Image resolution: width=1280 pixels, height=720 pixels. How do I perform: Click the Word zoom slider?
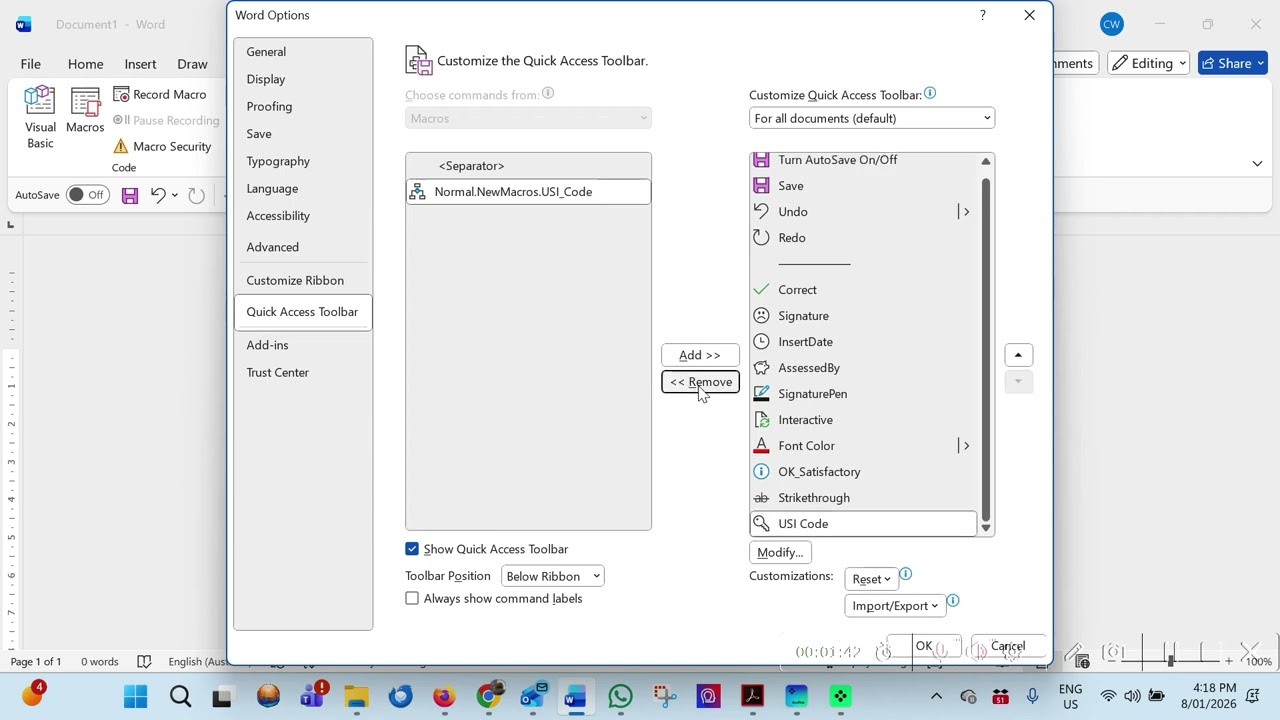(1170, 661)
